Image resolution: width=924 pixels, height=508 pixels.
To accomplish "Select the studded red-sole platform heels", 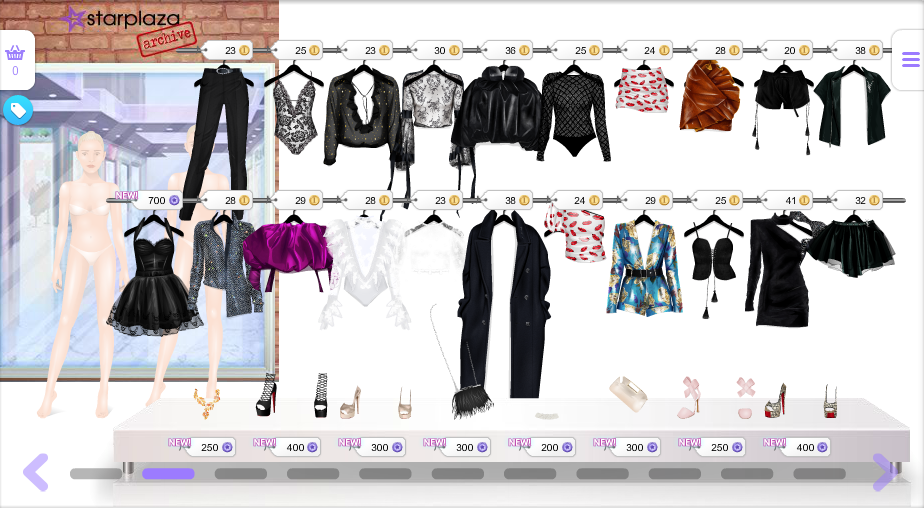I will coord(776,401).
